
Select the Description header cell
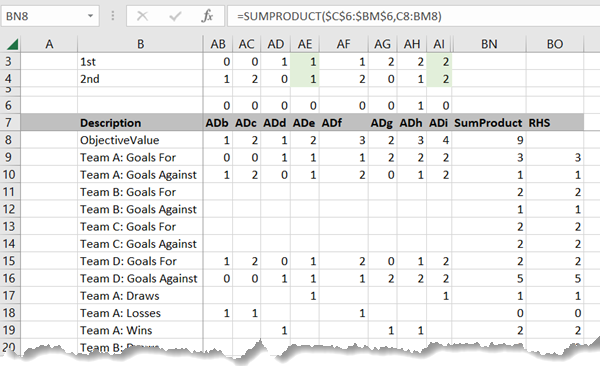pyautogui.click(x=140, y=123)
